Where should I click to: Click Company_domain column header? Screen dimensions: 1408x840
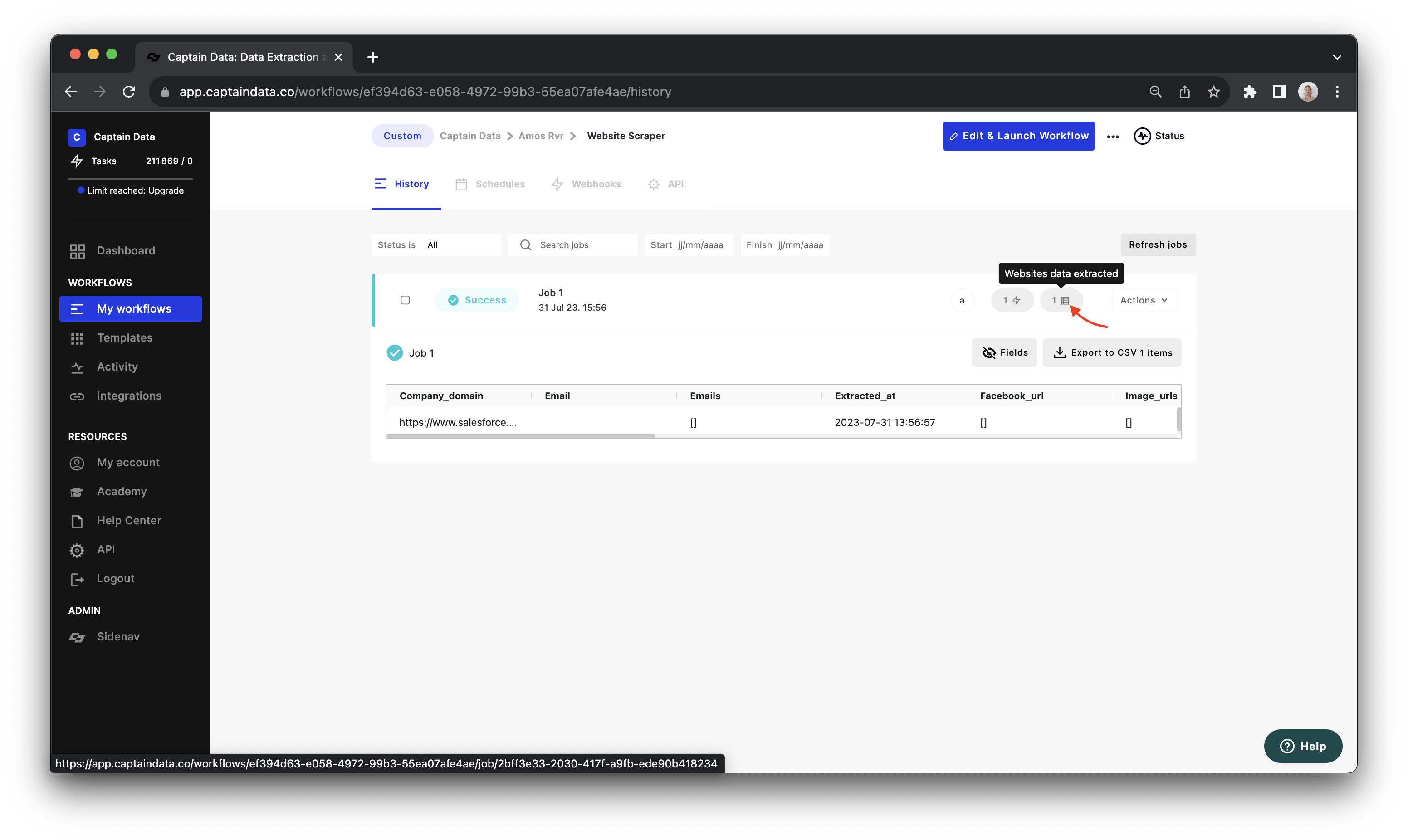pos(441,396)
